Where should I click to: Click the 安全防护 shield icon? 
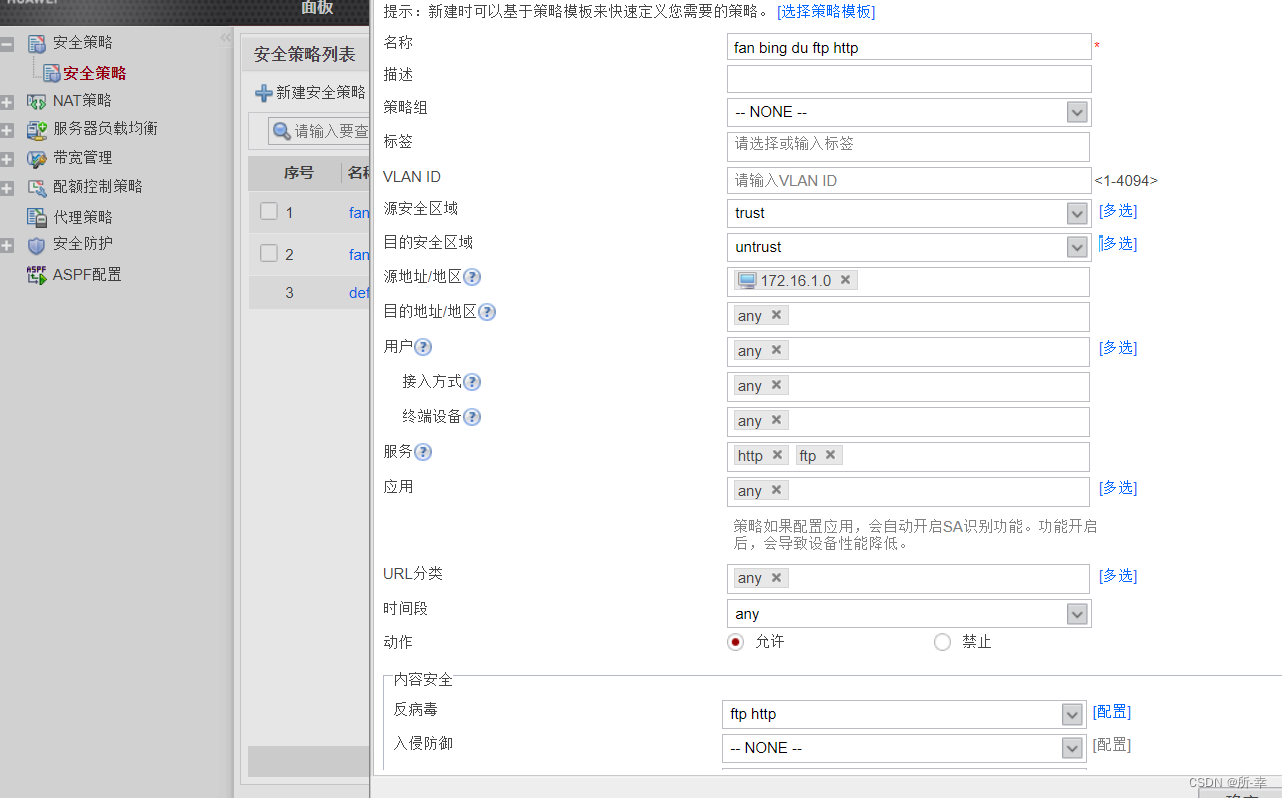[37, 245]
